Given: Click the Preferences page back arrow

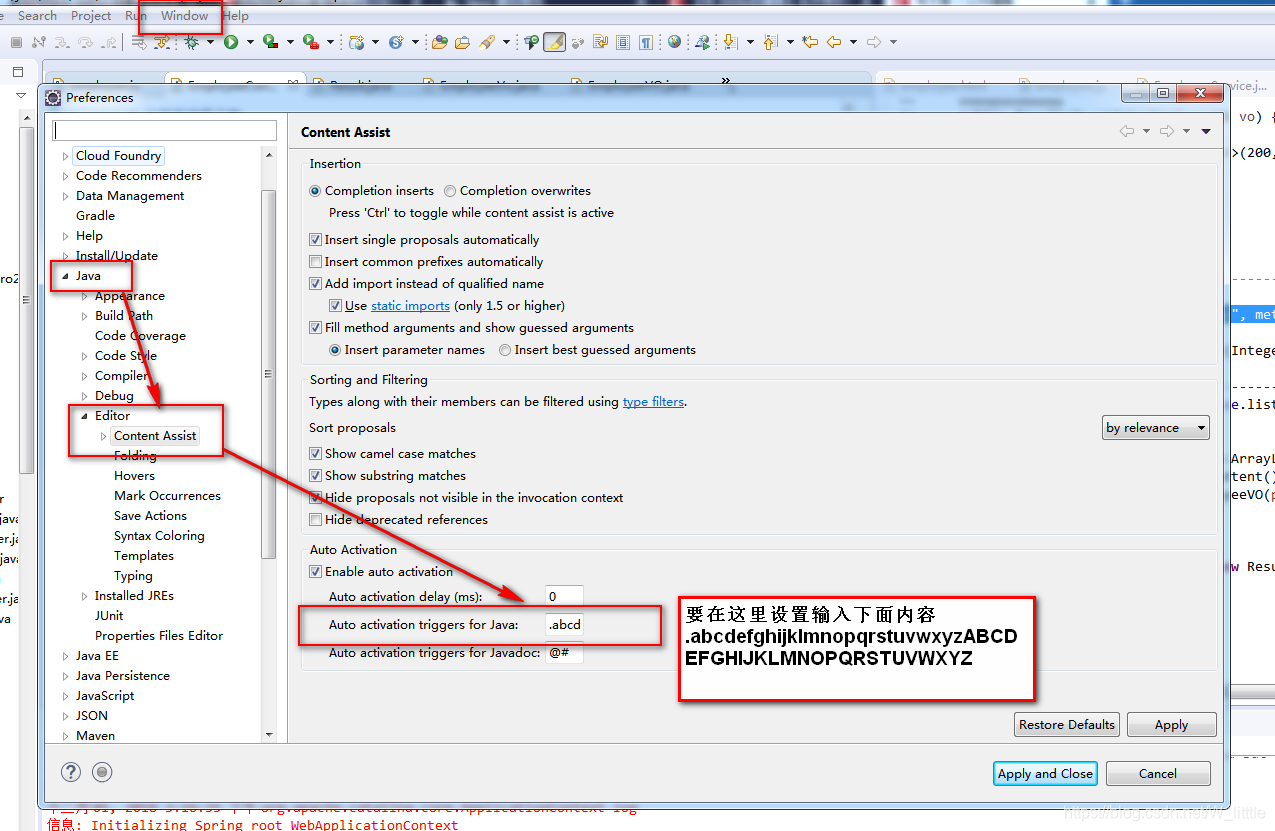Looking at the screenshot, I should coord(1127,131).
